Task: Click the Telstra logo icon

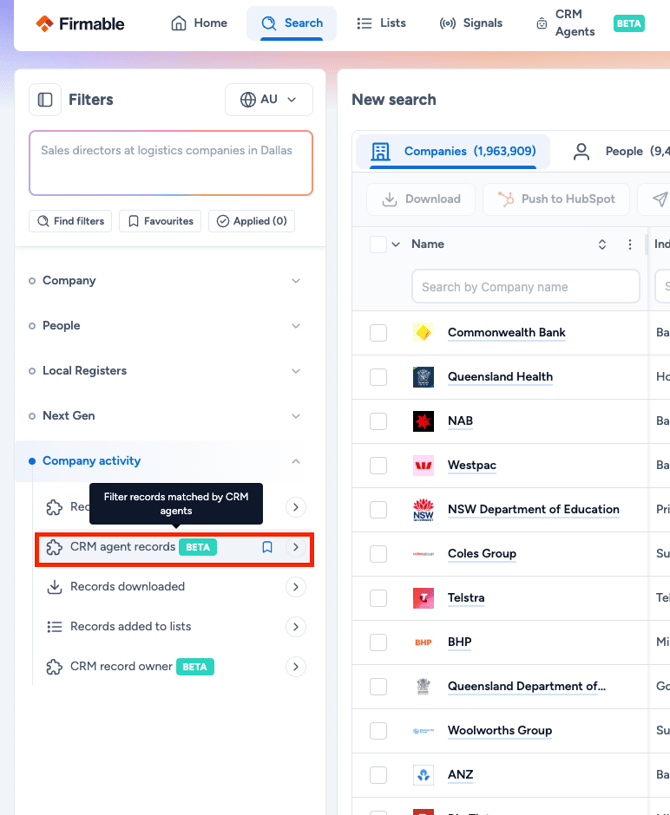Action: (x=423, y=598)
